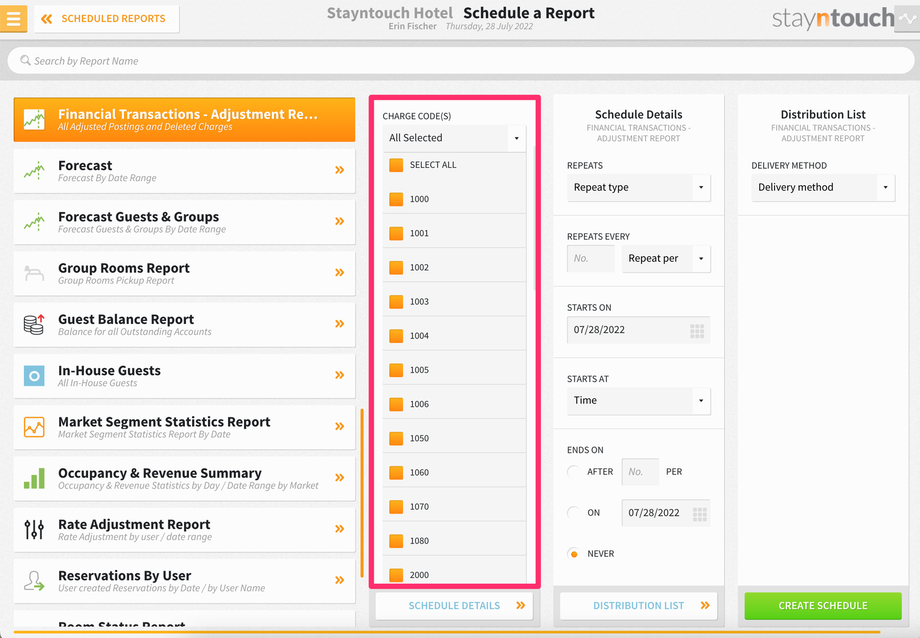920x638 pixels.
Task: Click the Reservations By User row arrow
Action: coord(340,580)
